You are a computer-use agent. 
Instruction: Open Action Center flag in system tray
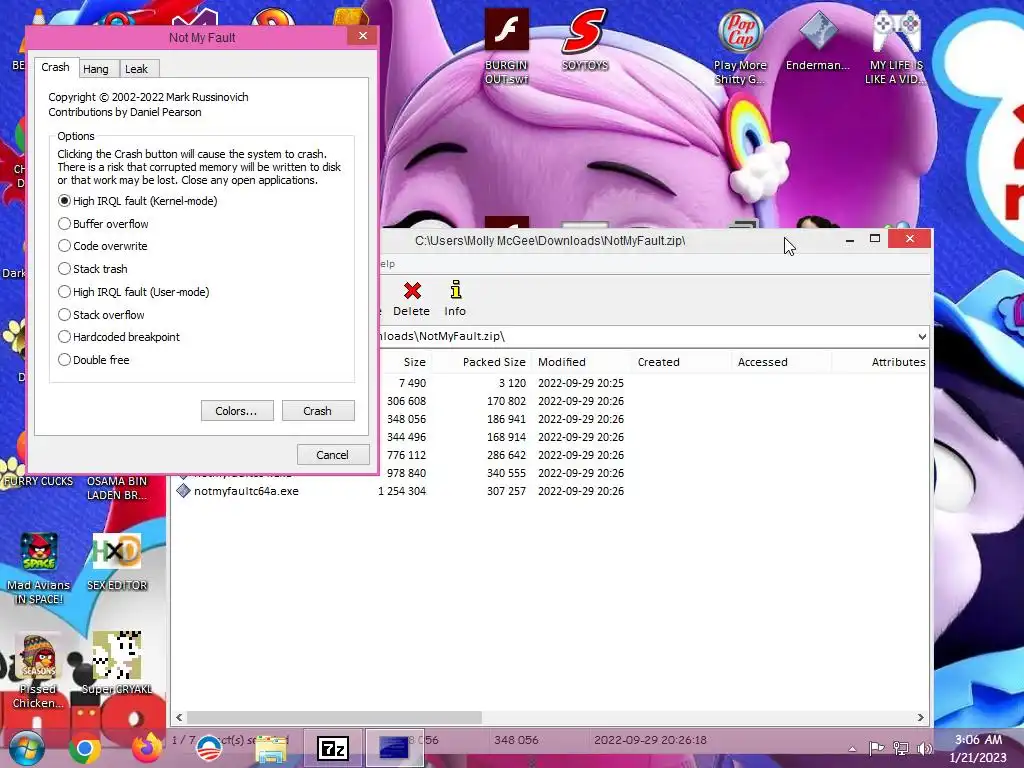tap(876, 748)
